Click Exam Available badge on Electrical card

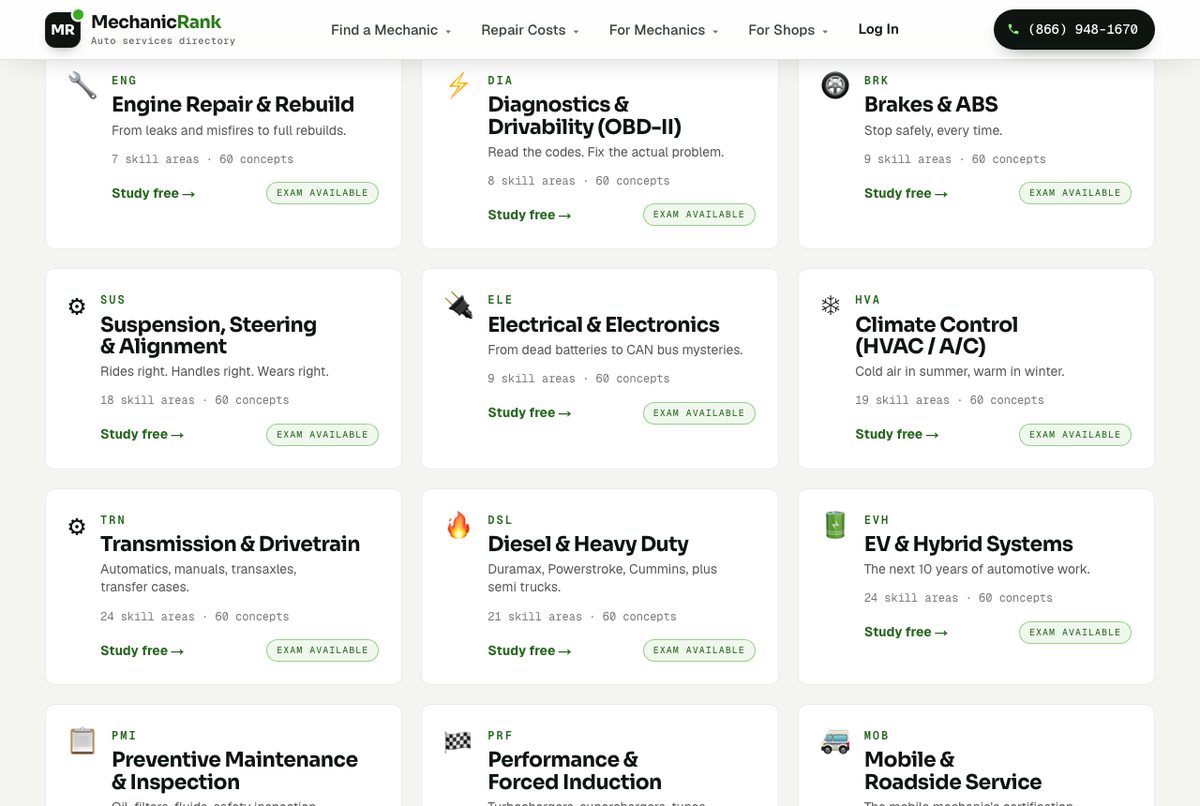point(699,413)
